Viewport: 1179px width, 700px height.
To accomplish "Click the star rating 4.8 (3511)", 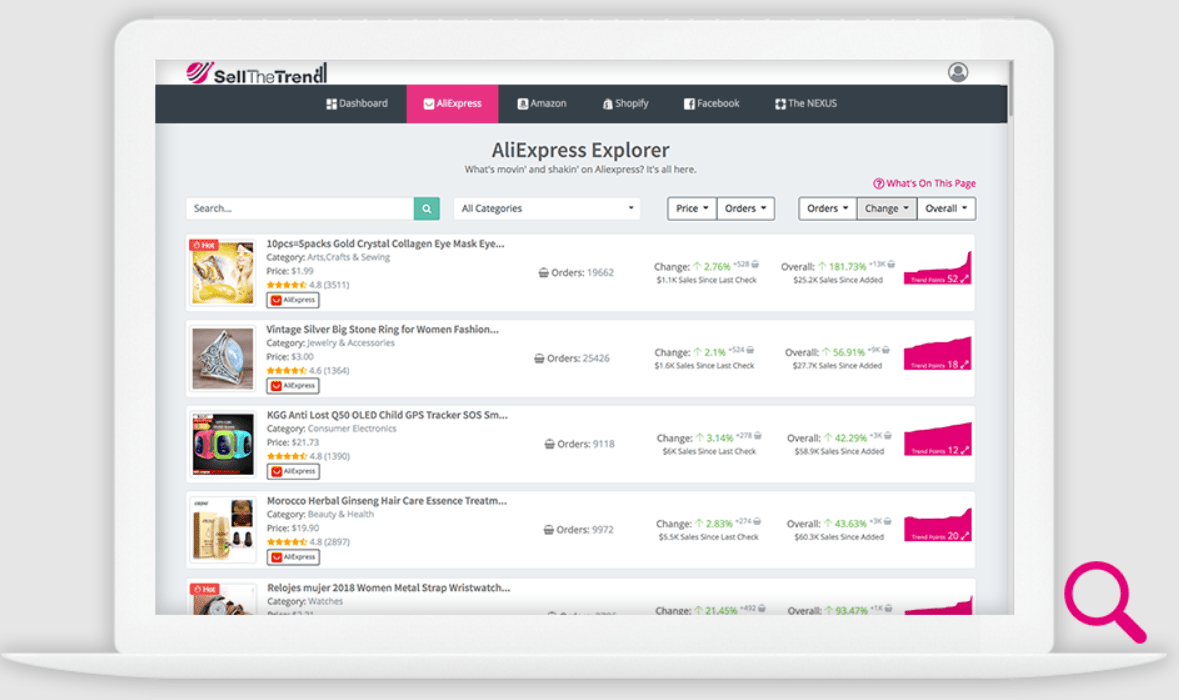I will pyautogui.click(x=308, y=285).
